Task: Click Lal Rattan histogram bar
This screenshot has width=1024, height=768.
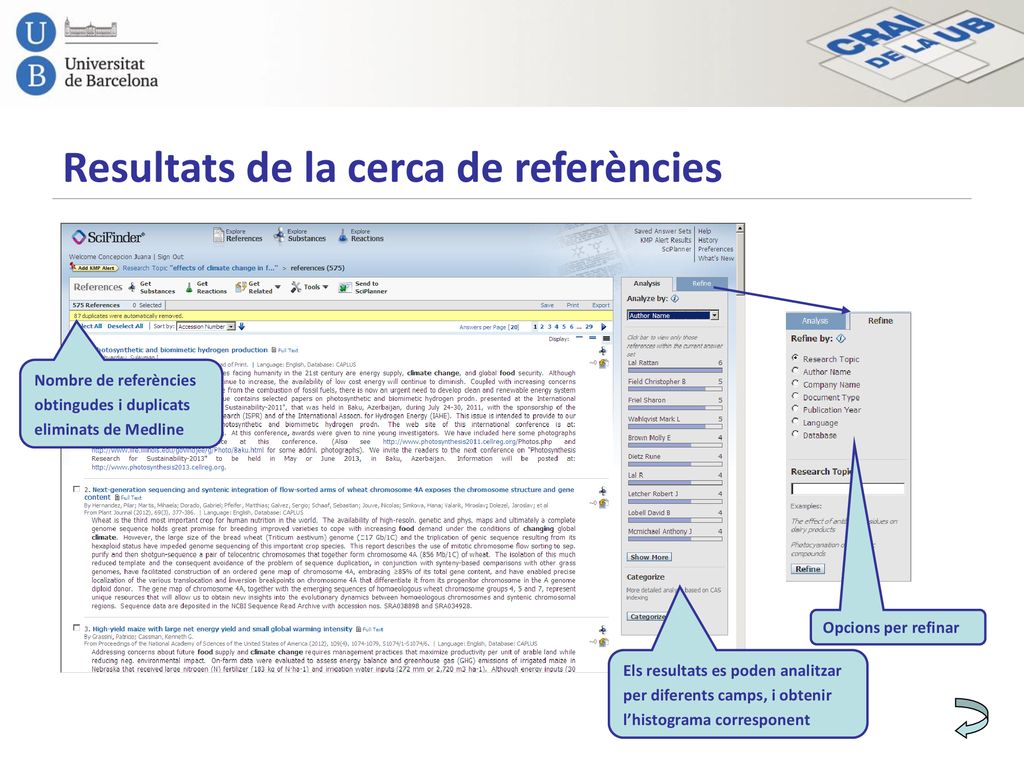Action: click(x=675, y=370)
